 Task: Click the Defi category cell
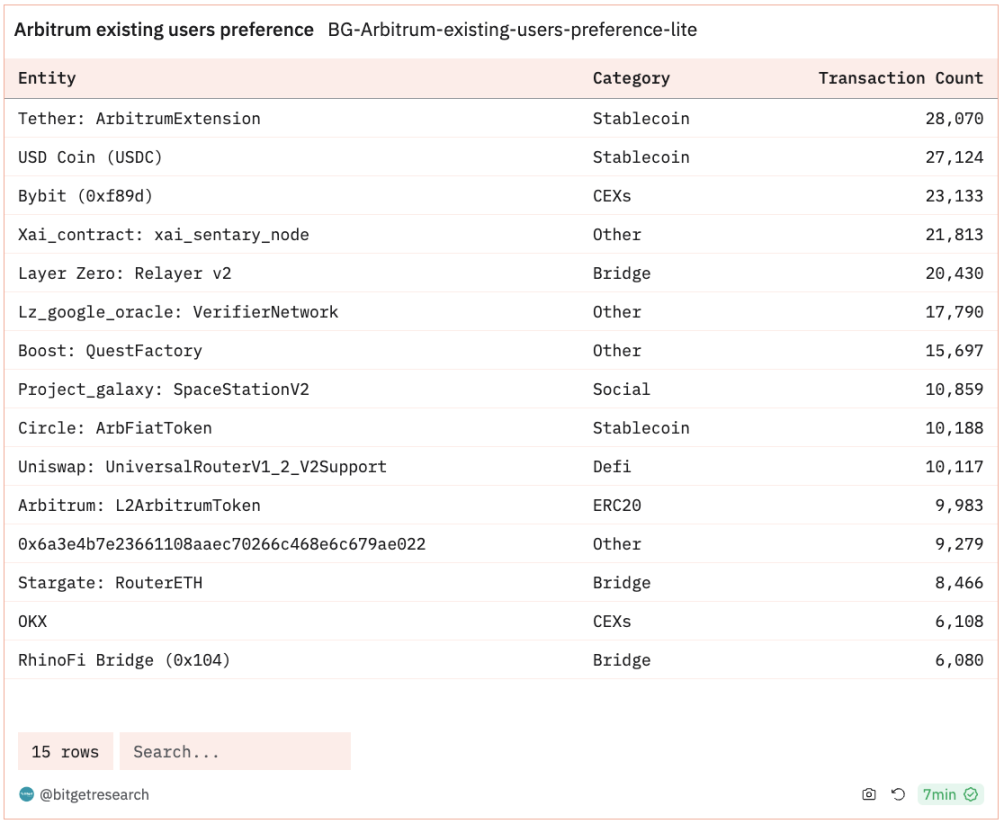612,467
